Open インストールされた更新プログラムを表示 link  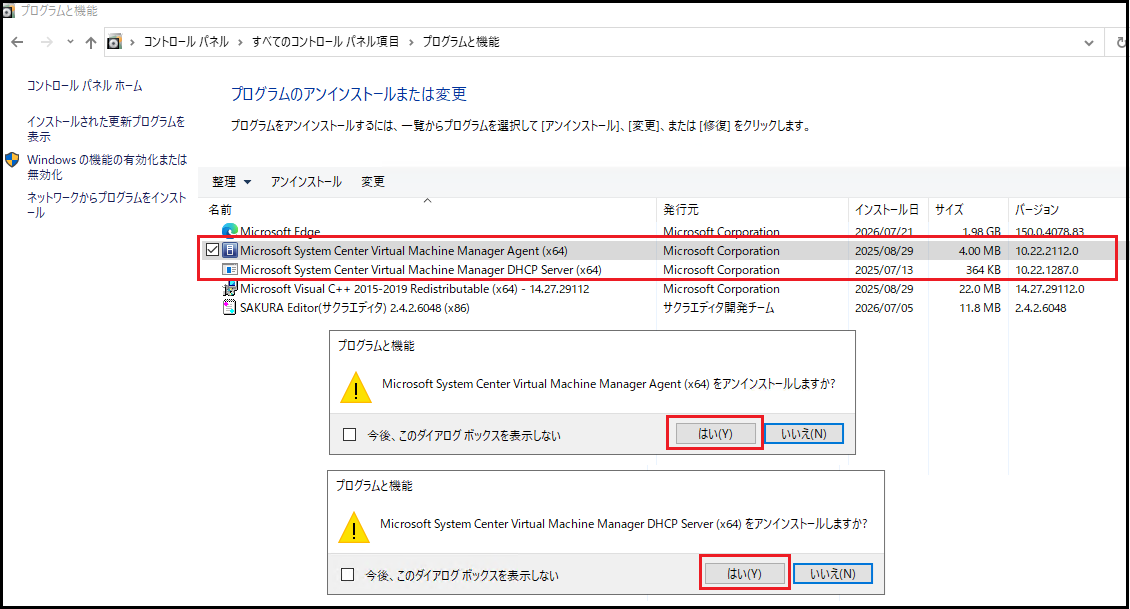(106, 129)
